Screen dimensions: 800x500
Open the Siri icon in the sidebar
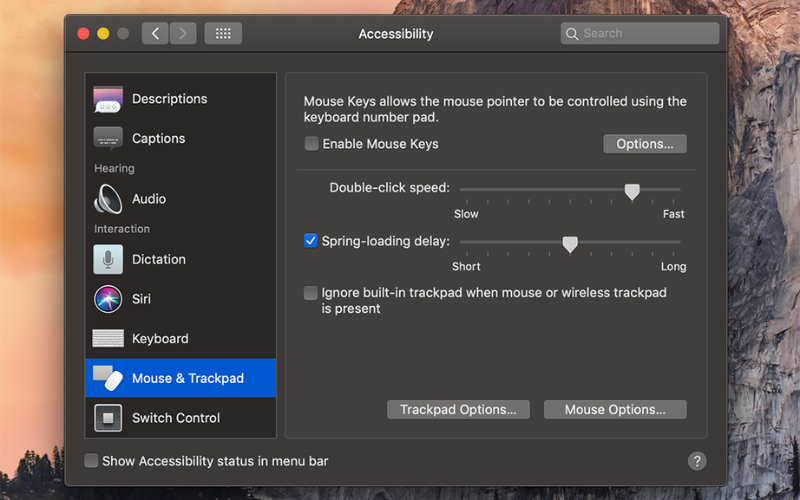(108, 299)
